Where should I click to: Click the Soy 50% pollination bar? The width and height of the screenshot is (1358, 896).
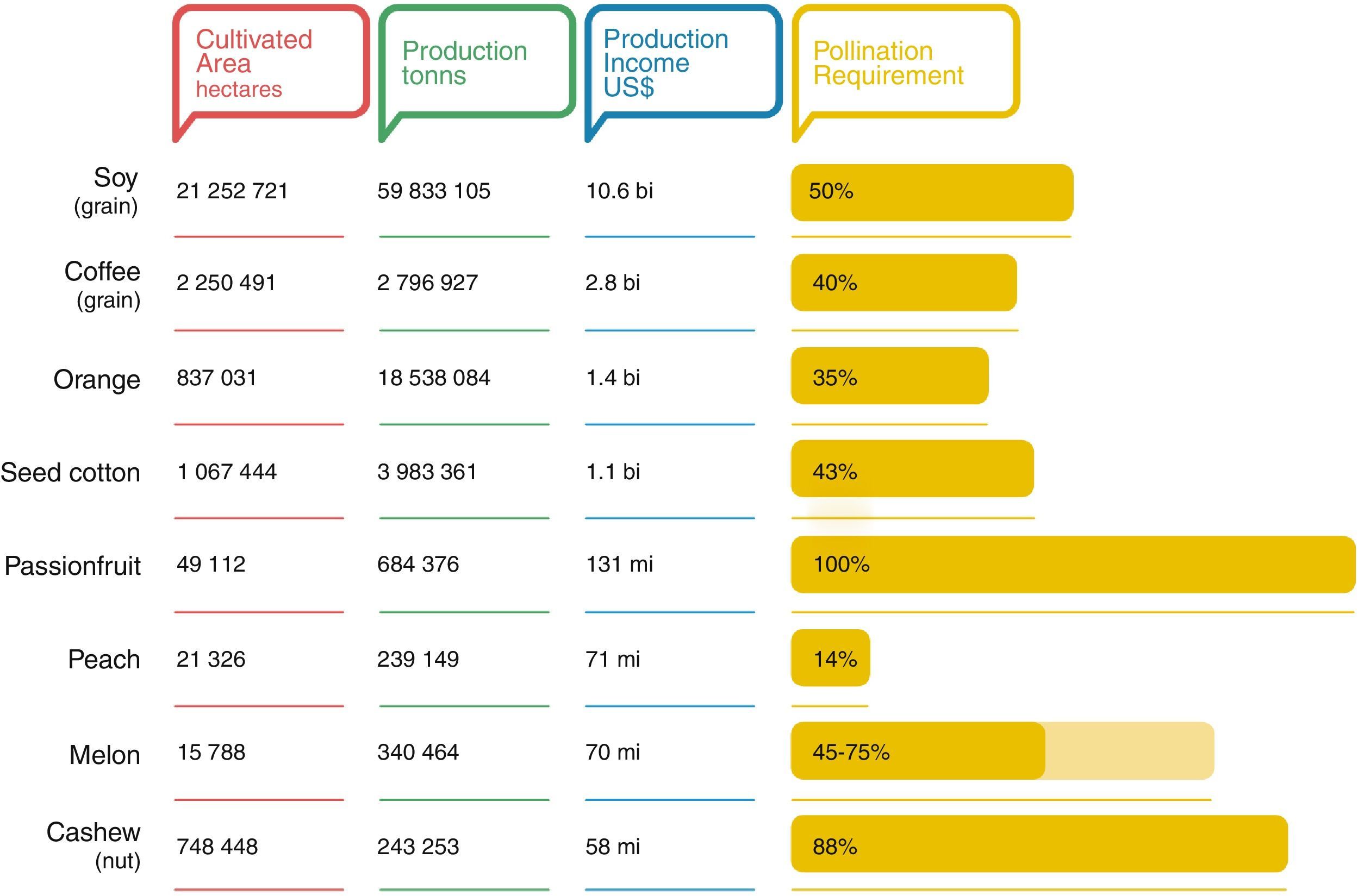coord(932,192)
